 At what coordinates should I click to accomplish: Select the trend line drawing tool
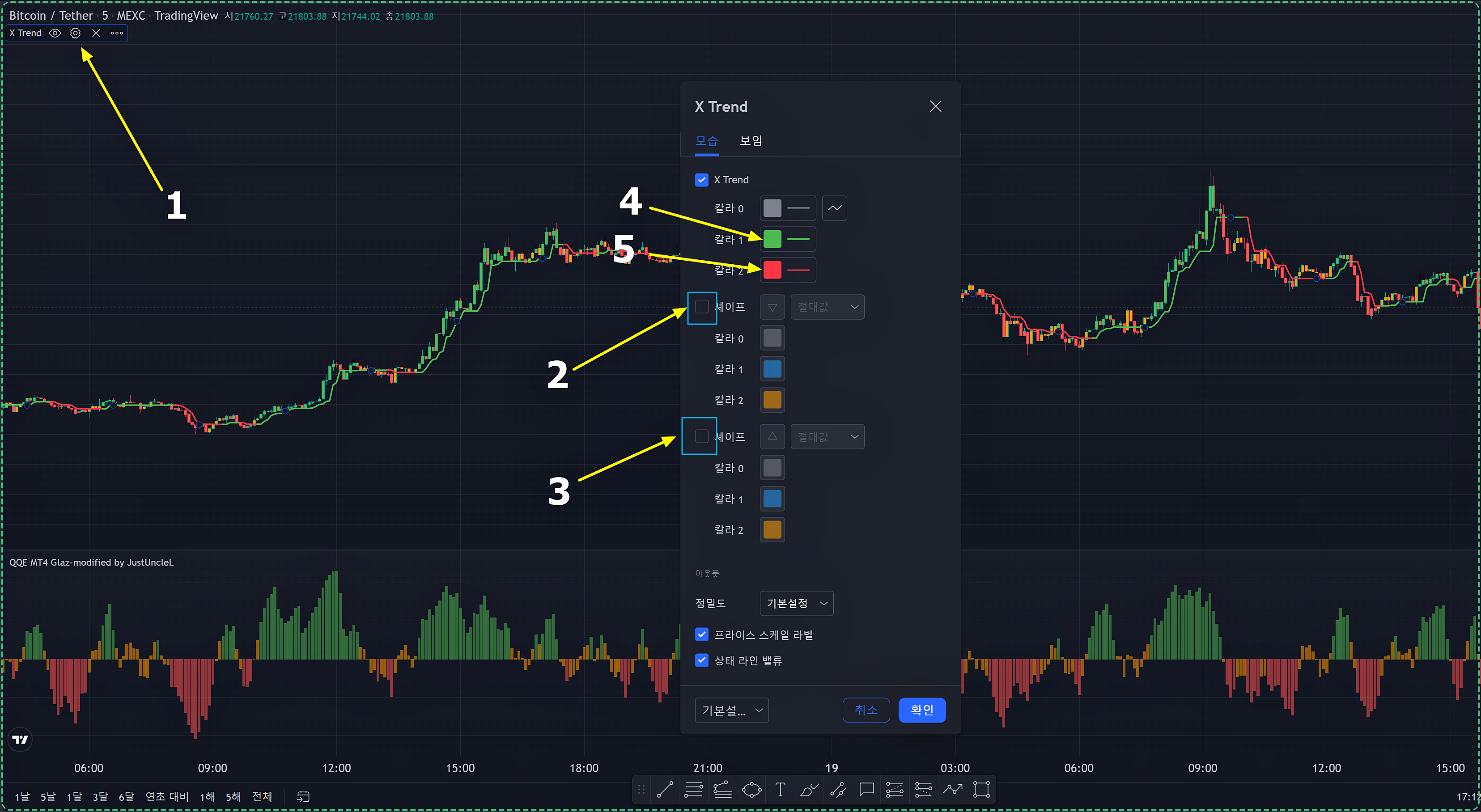coord(665,790)
